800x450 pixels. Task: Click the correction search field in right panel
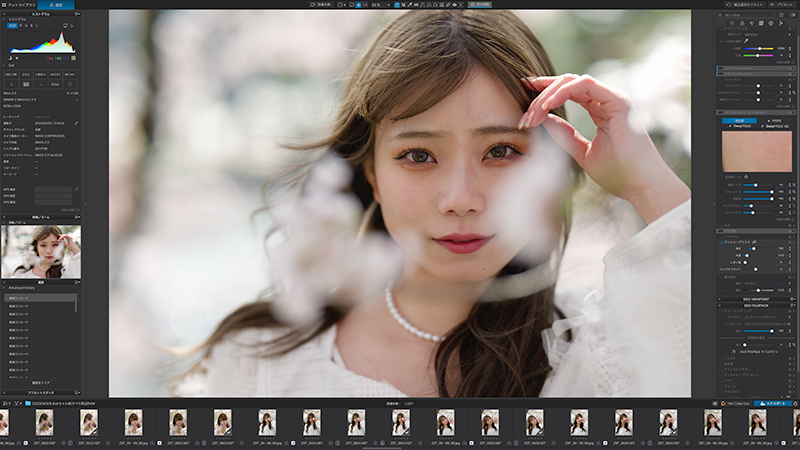click(x=747, y=15)
